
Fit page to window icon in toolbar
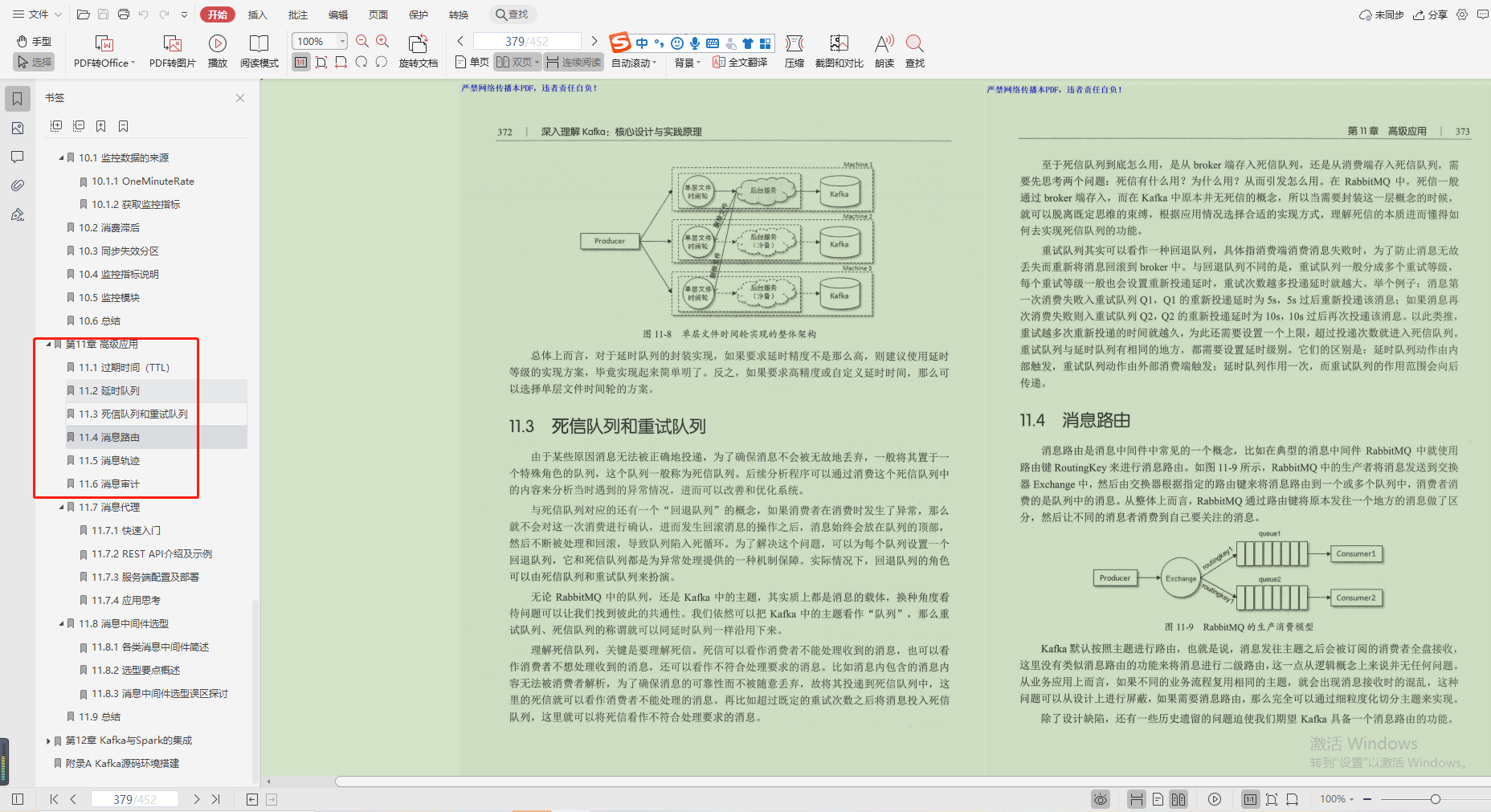click(321, 62)
